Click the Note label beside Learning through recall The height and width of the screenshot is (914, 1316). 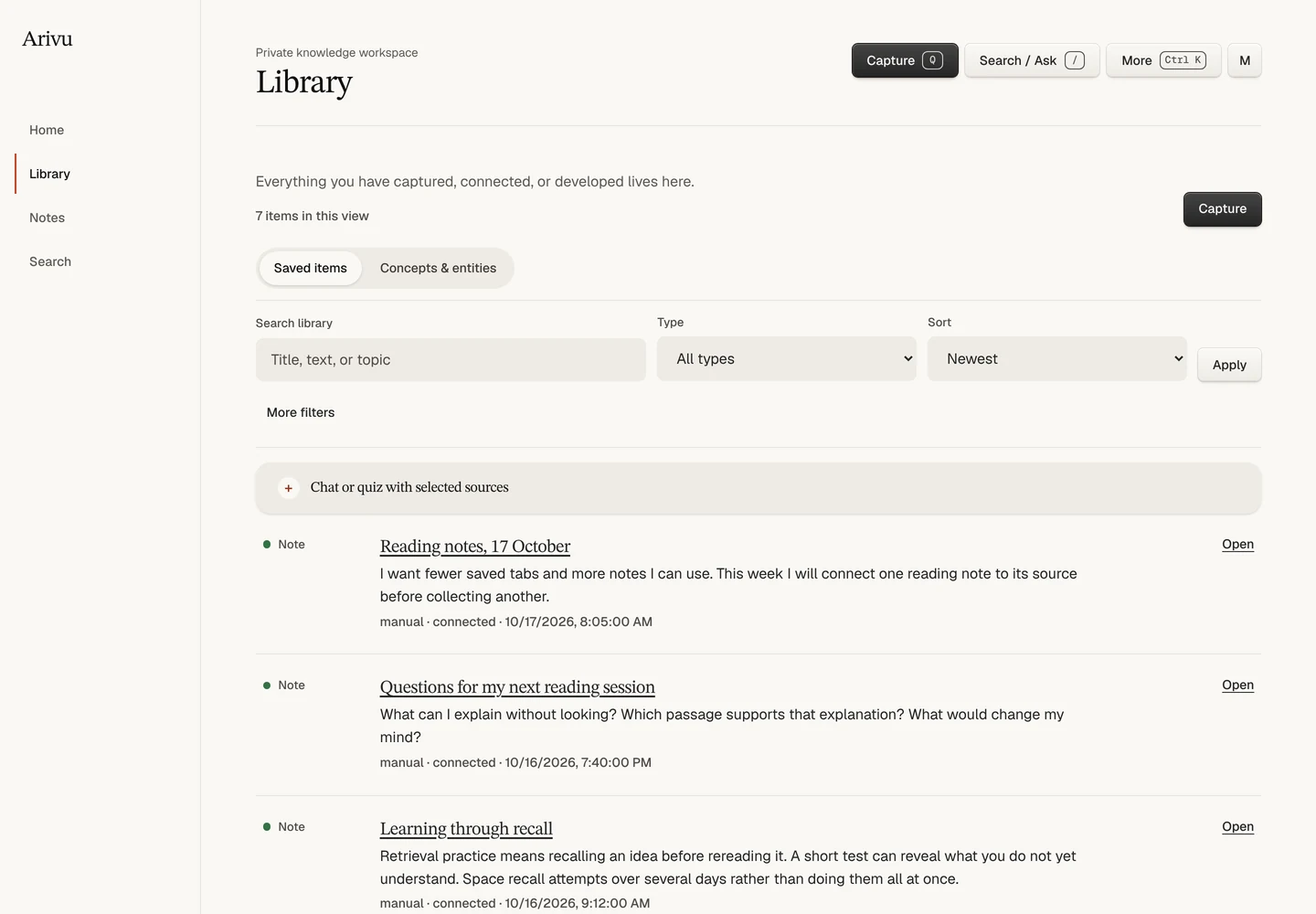(292, 826)
